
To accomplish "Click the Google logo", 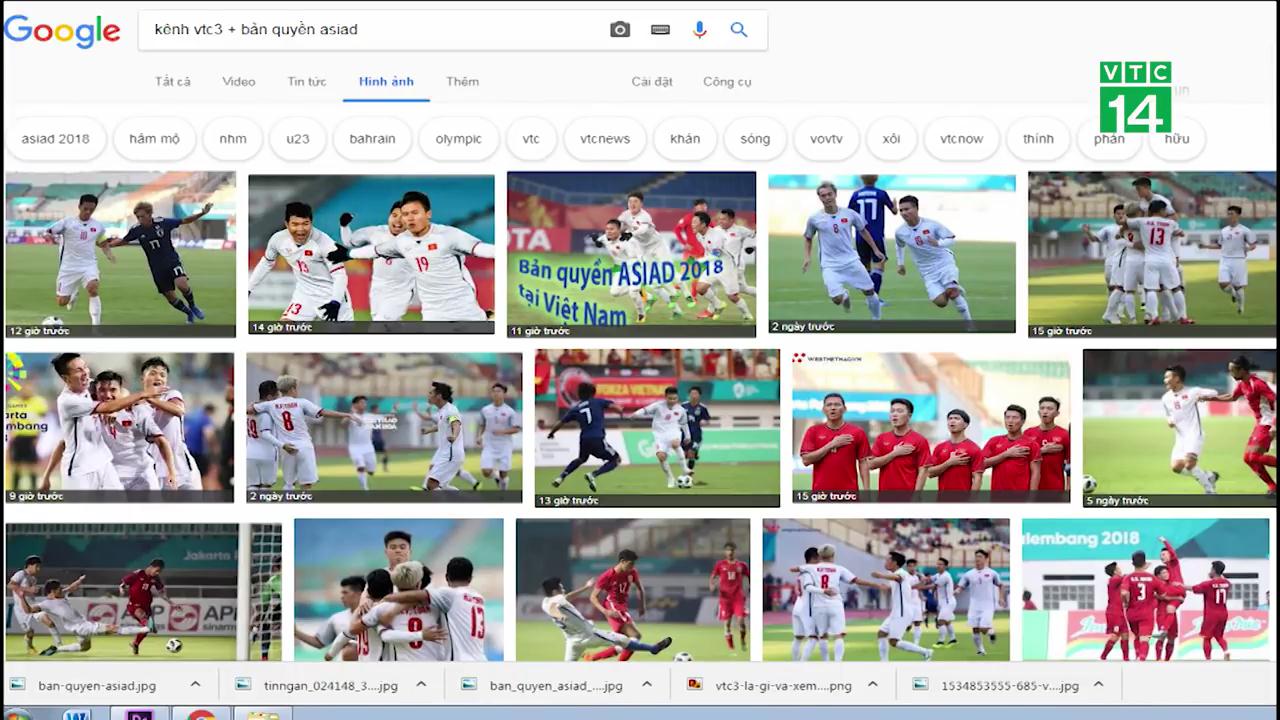I will click(x=62, y=30).
